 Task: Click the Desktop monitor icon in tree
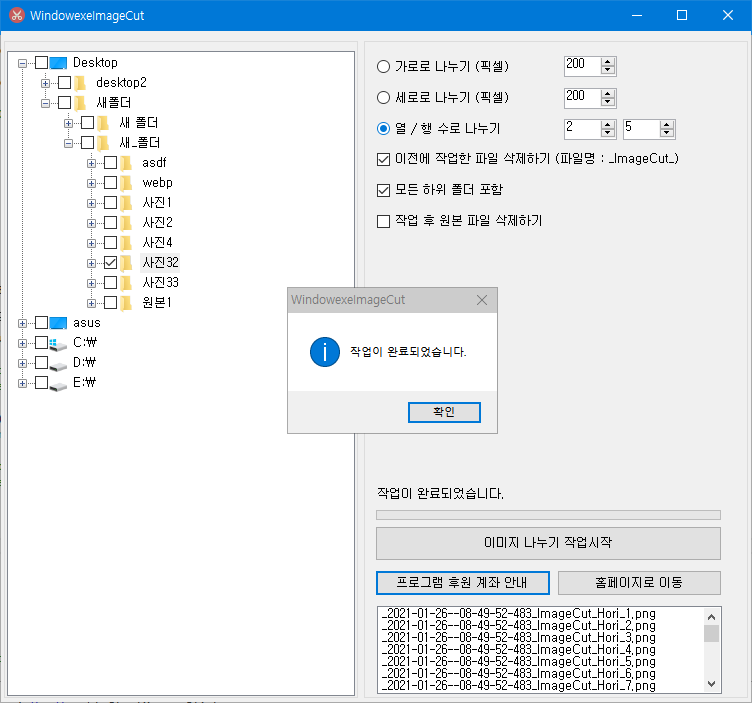[58, 63]
